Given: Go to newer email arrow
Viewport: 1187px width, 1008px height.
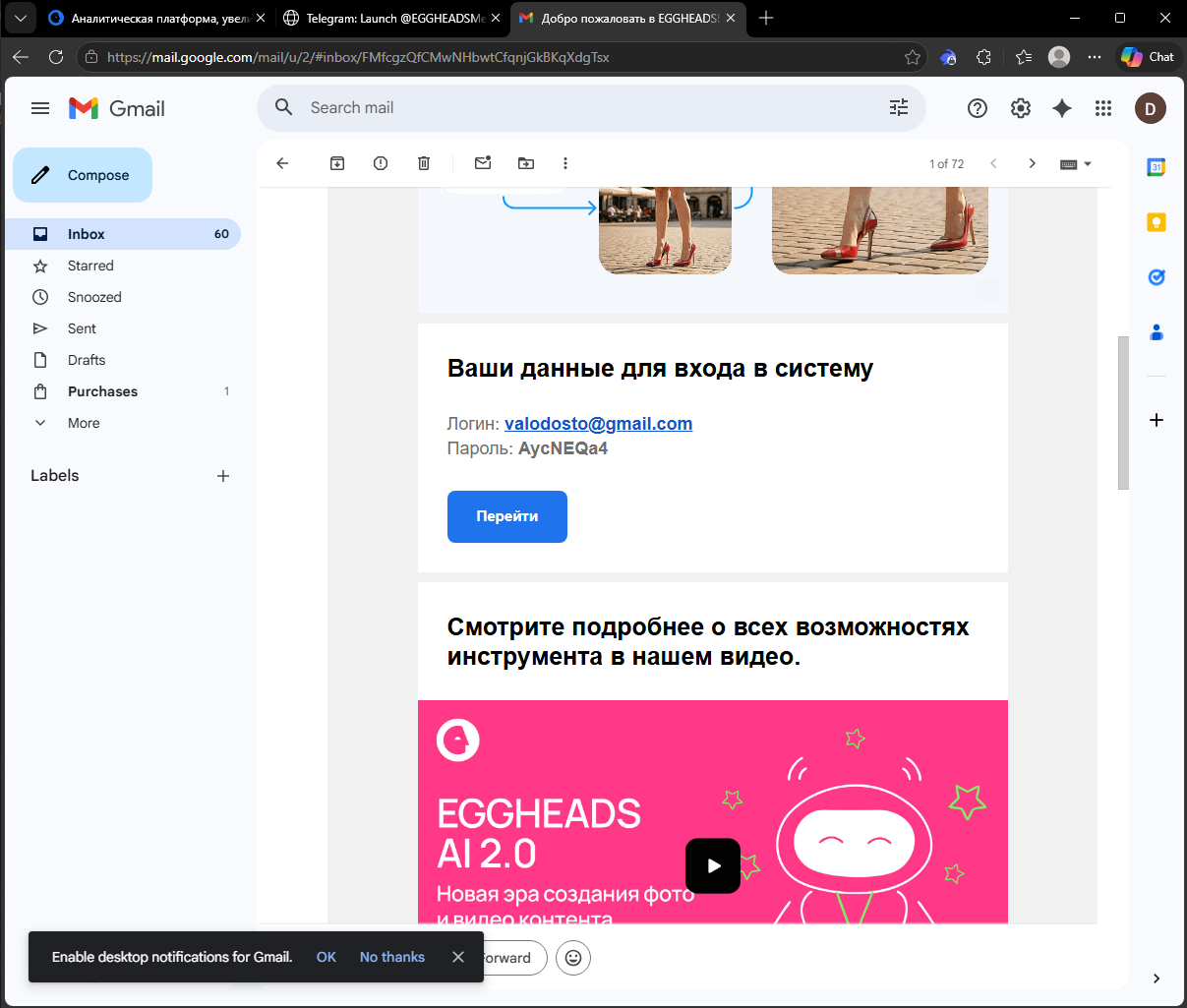Looking at the screenshot, I should click(993, 163).
